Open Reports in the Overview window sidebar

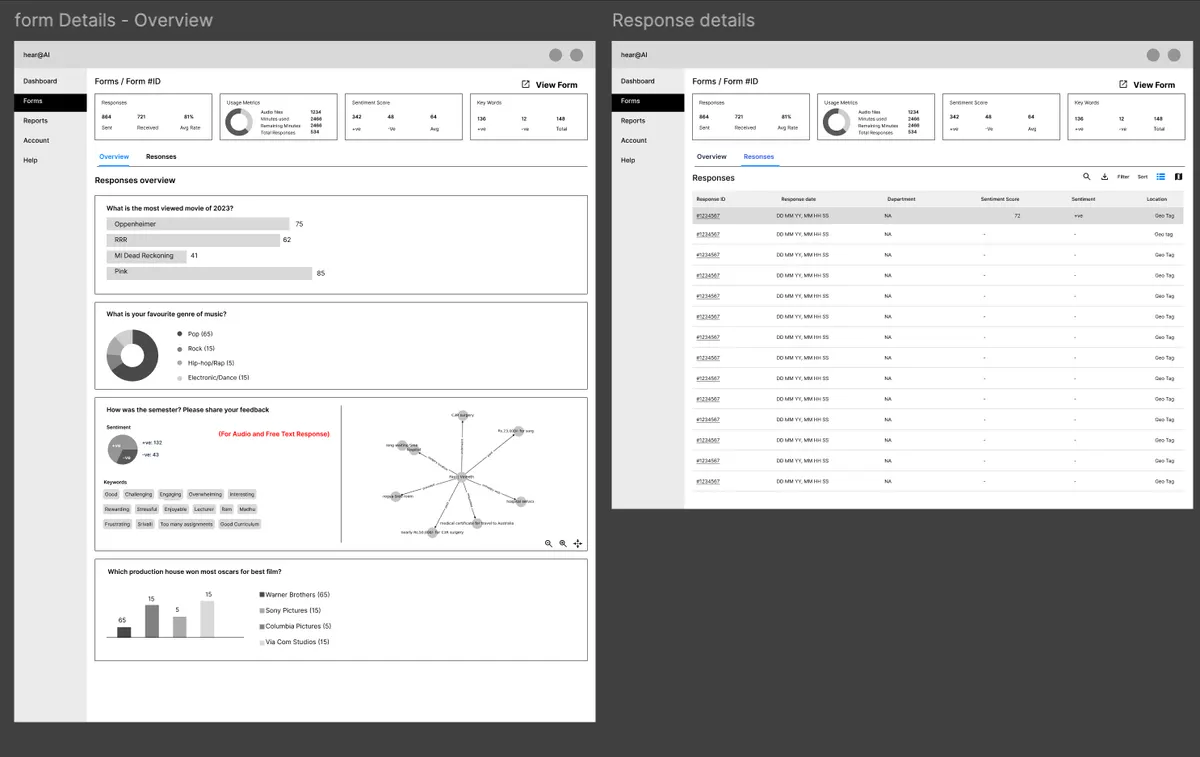(x=36, y=121)
